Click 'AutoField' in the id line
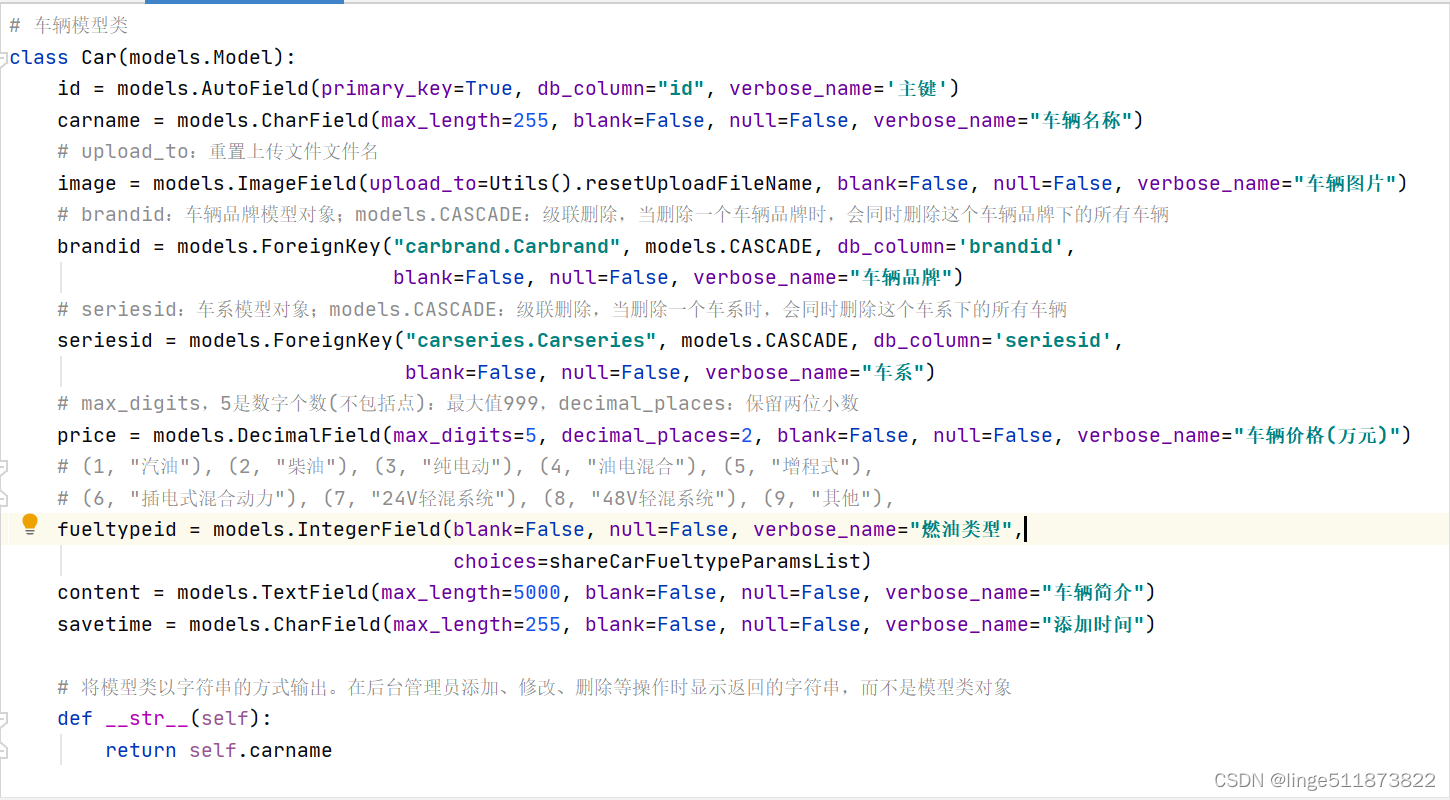 (255, 89)
